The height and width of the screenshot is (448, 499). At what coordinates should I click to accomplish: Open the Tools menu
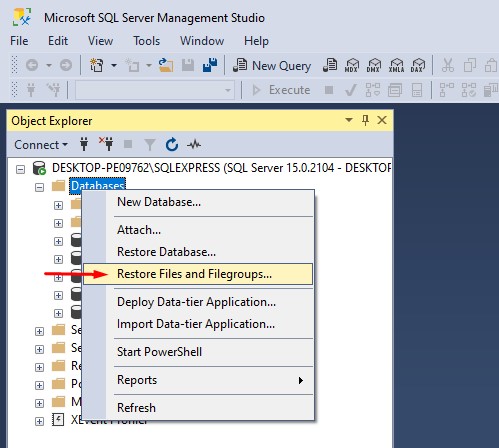146,41
